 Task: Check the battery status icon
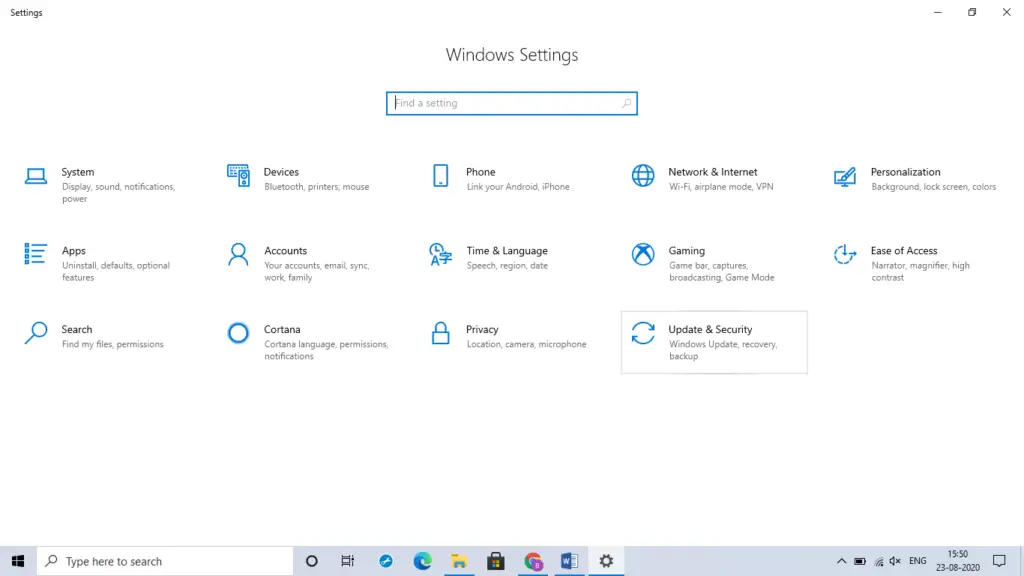click(860, 561)
